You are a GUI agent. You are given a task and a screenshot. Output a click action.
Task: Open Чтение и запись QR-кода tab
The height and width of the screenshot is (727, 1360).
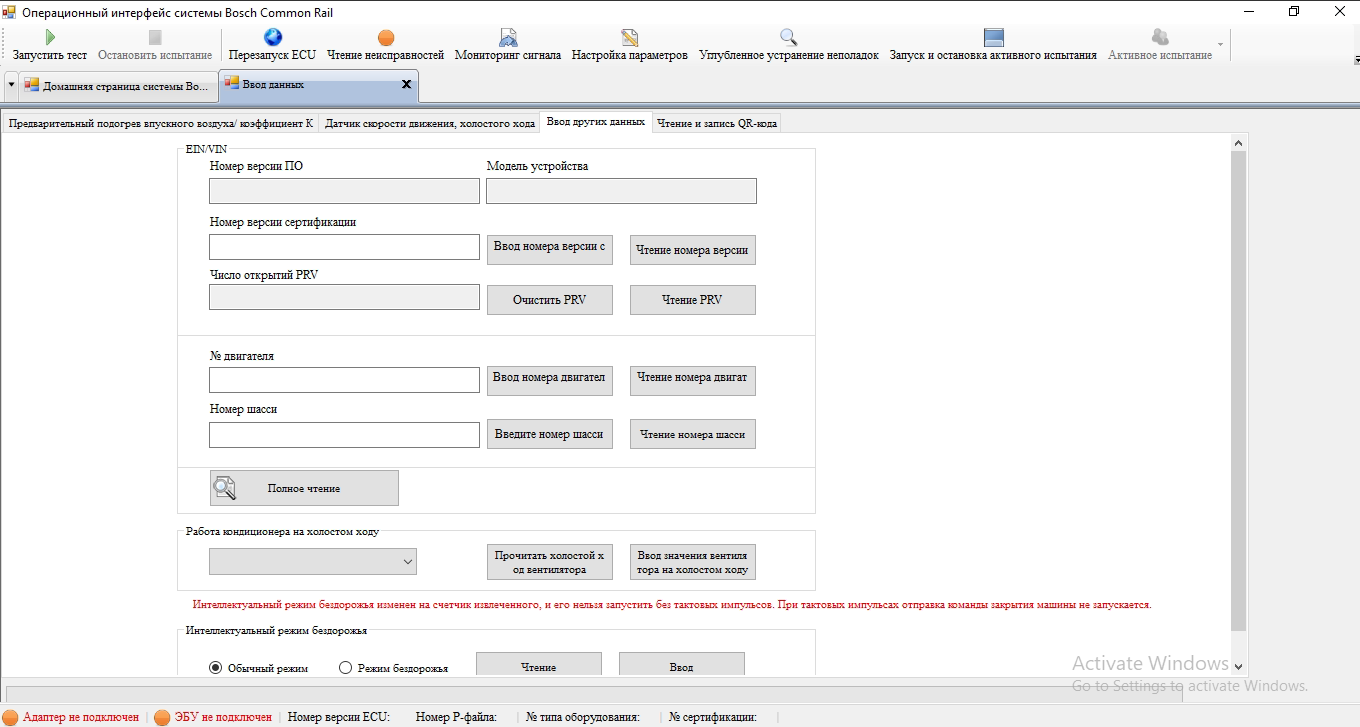[716, 123]
